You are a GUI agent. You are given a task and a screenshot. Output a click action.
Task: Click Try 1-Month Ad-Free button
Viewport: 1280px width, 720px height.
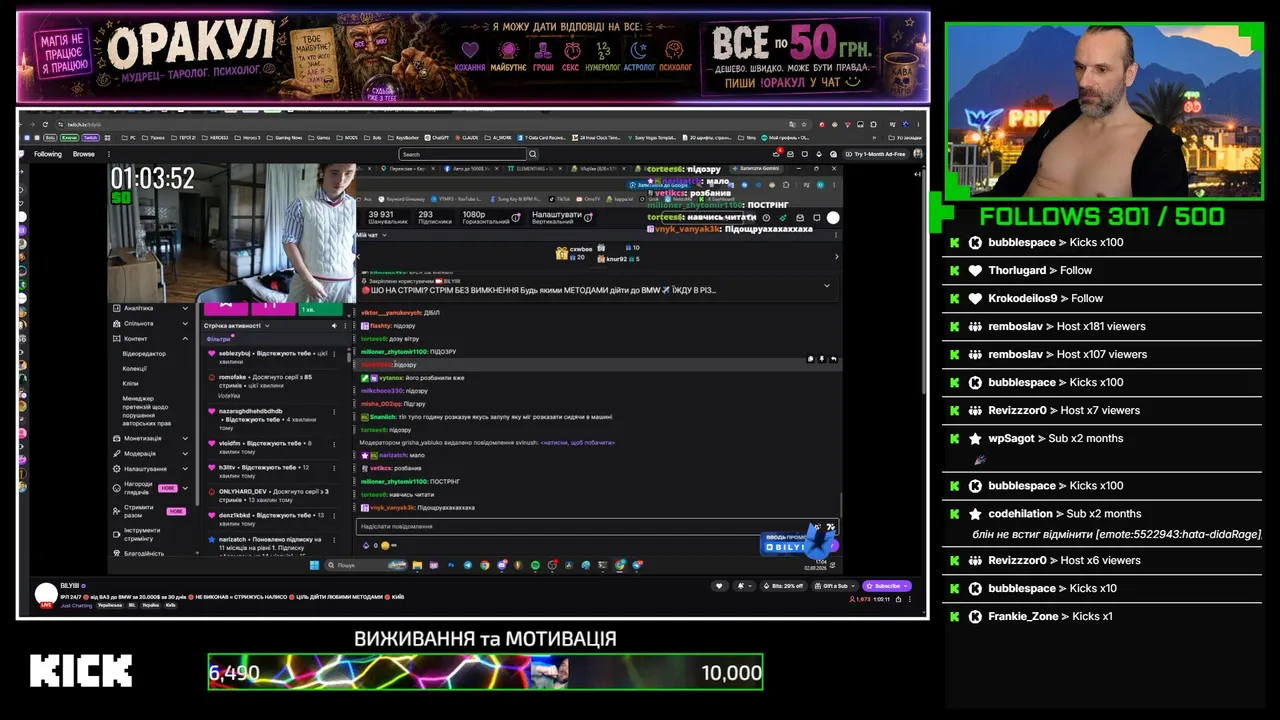pyautogui.click(x=875, y=154)
